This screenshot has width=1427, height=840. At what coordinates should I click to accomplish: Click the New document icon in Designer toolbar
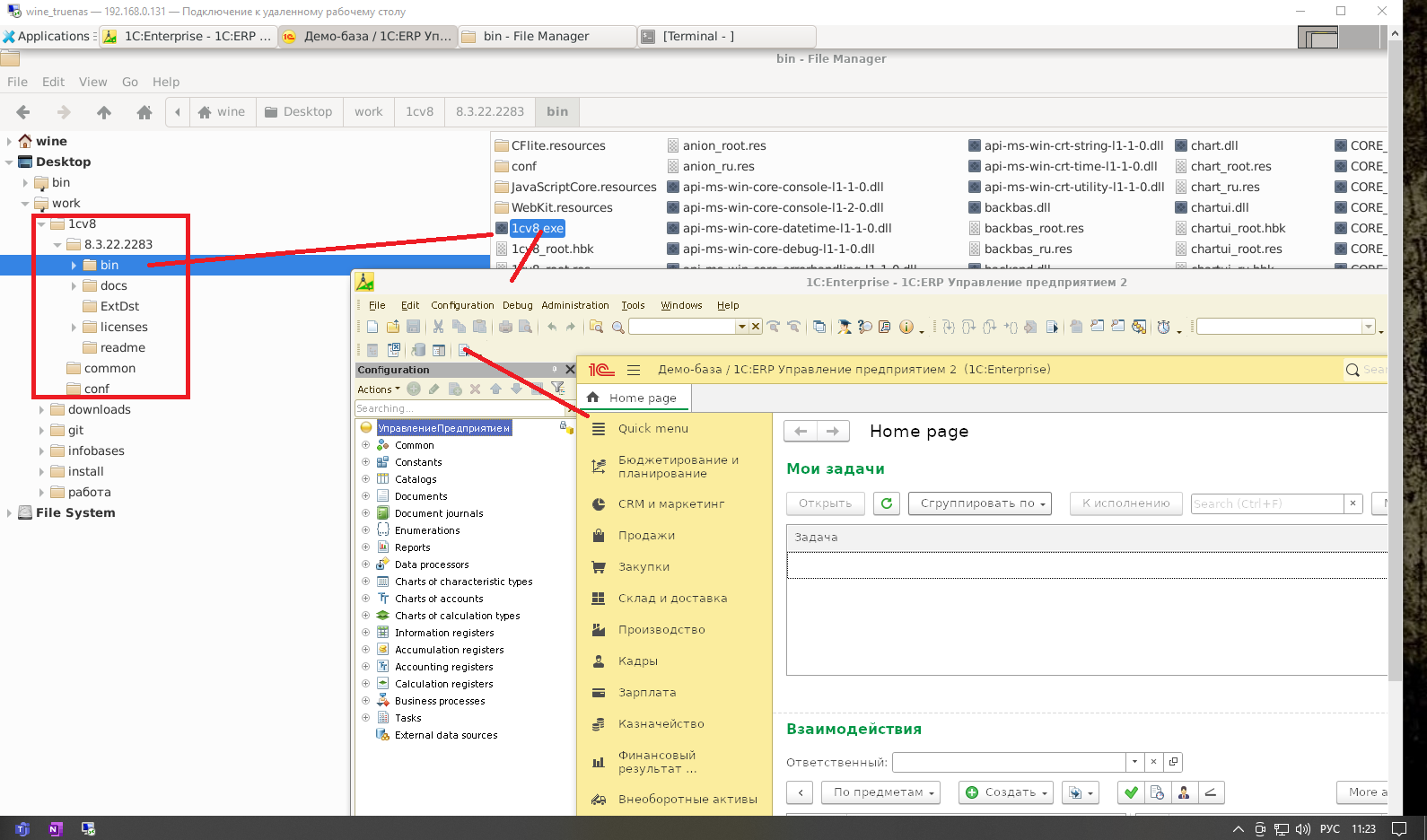[372, 327]
